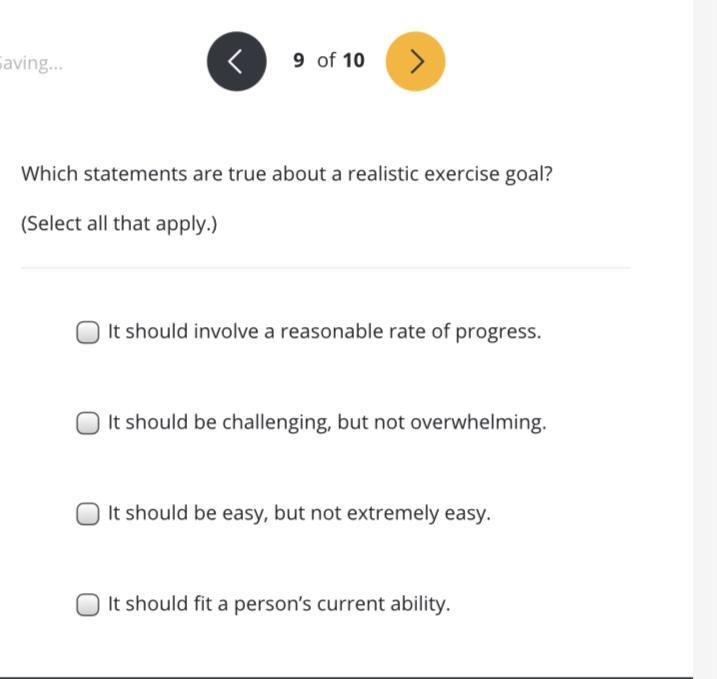Tick the "challenging, but not overwhelming" checkbox
This screenshot has height=679, width=717.
click(88, 423)
